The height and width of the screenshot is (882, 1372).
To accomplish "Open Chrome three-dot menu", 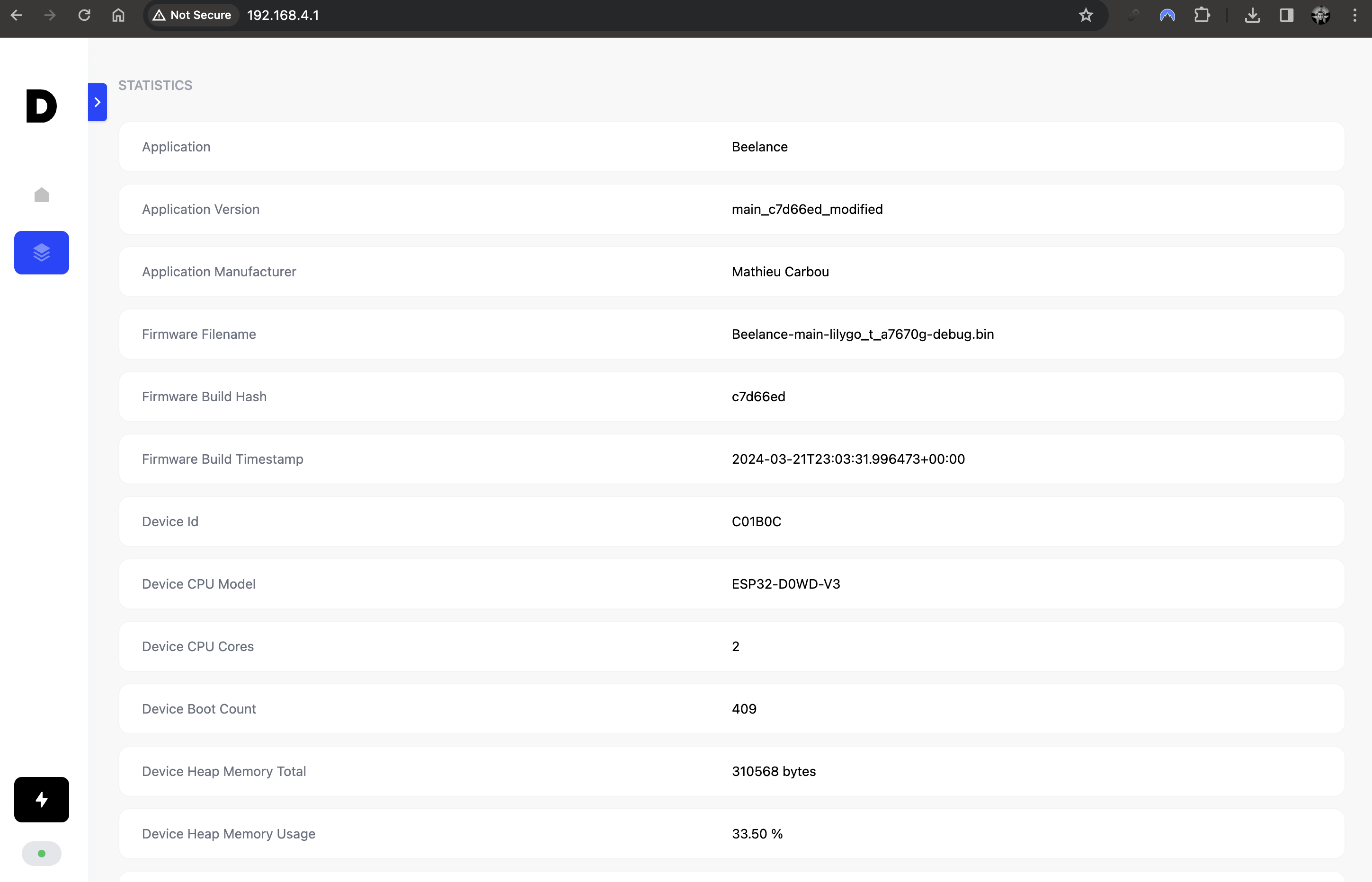I will pos(1355,16).
